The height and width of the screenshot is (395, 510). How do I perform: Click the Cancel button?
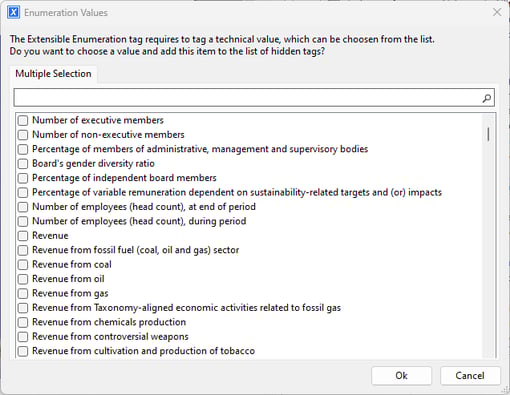(x=470, y=376)
